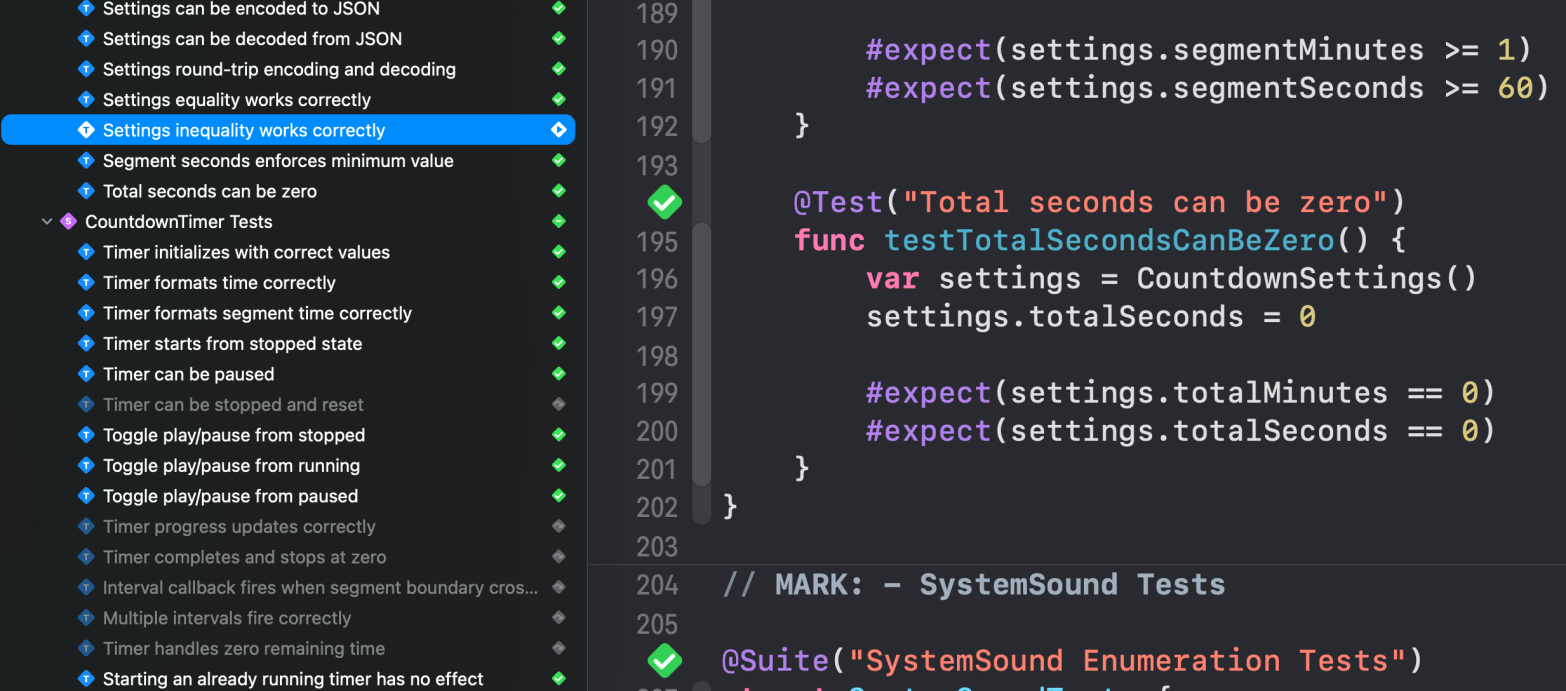Click the green pass diamond for "Toggle play/pause from running"
Screen dimensions: 1566x691
tap(559, 466)
